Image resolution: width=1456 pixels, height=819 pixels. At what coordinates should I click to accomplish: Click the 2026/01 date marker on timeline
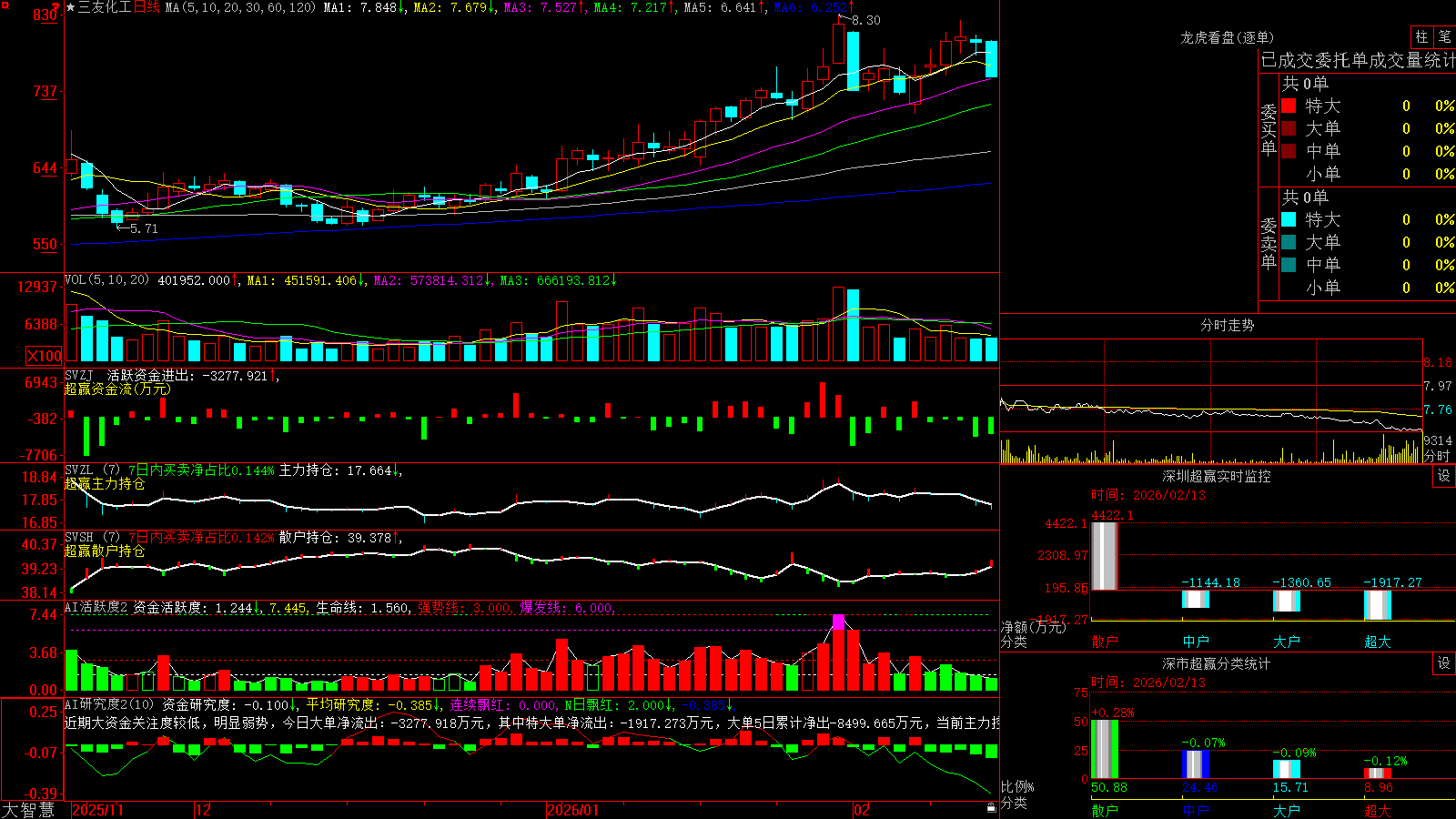(x=572, y=810)
